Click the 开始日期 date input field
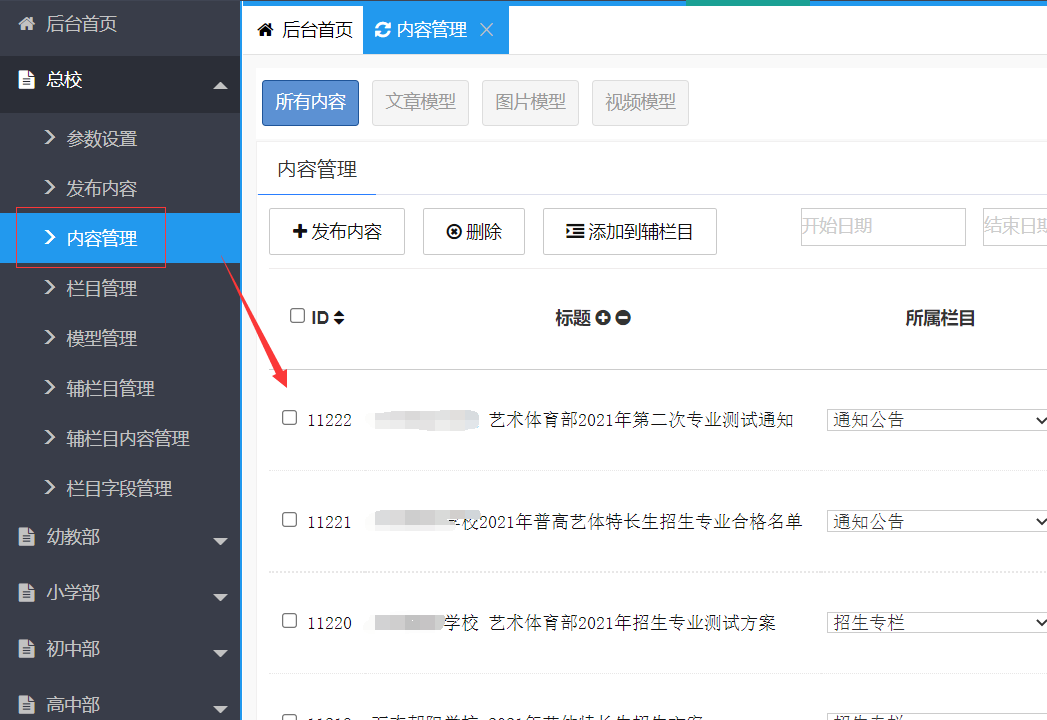 coord(882,227)
